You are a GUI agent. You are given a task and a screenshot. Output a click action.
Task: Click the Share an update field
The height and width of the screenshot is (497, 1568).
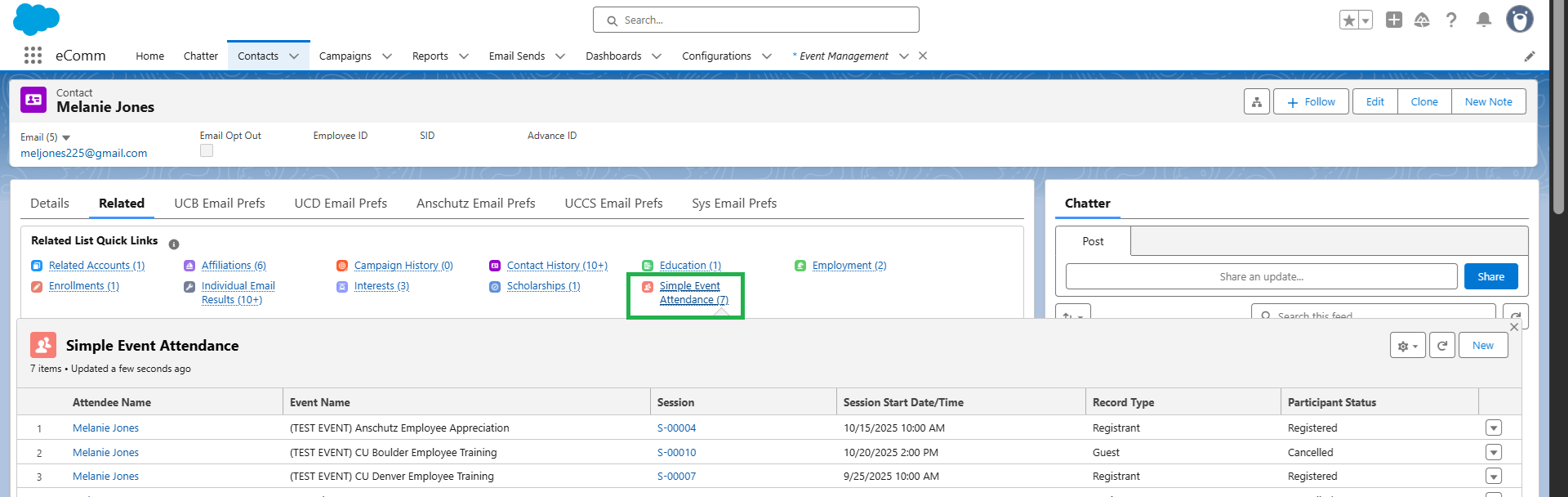[1262, 276]
